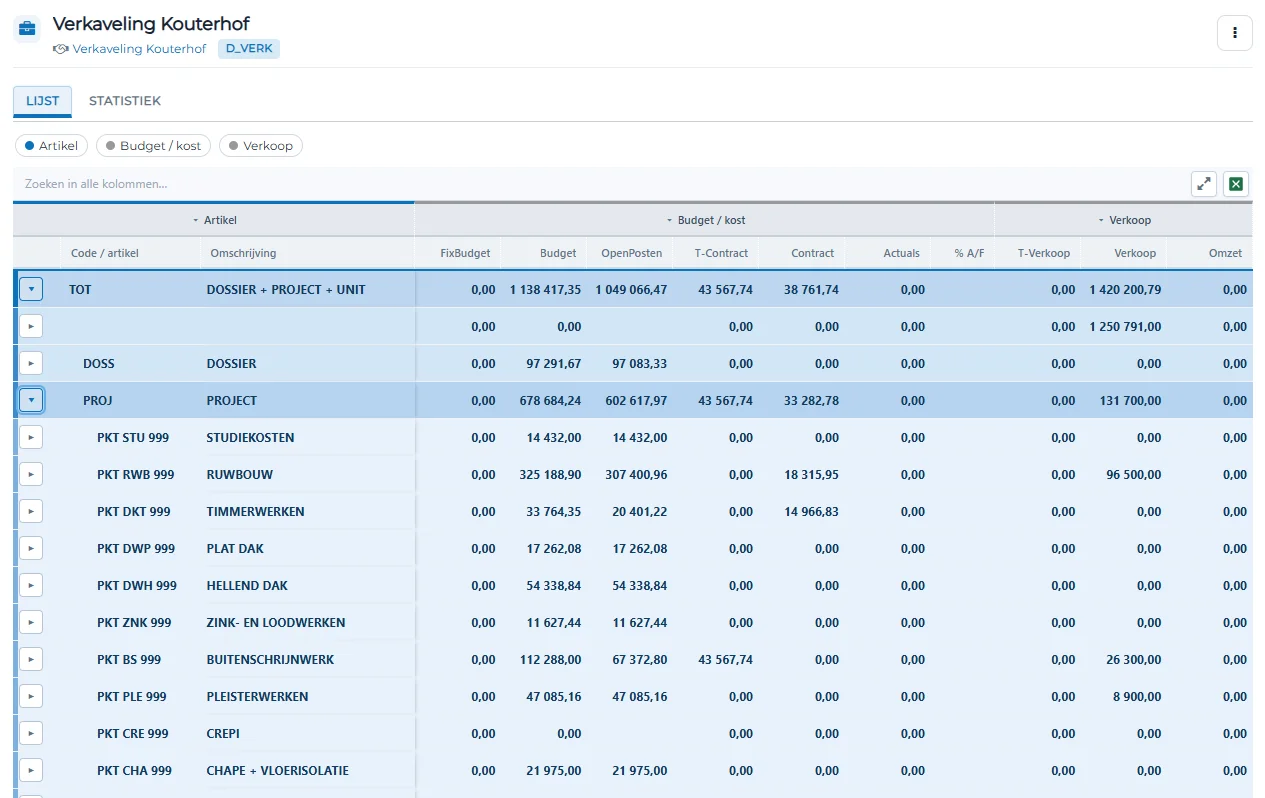The width and height of the screenshot is (1265, 798).
Task: Sort by the Code / artikel column
Action: pyautogui.click(x=130, y=254)
